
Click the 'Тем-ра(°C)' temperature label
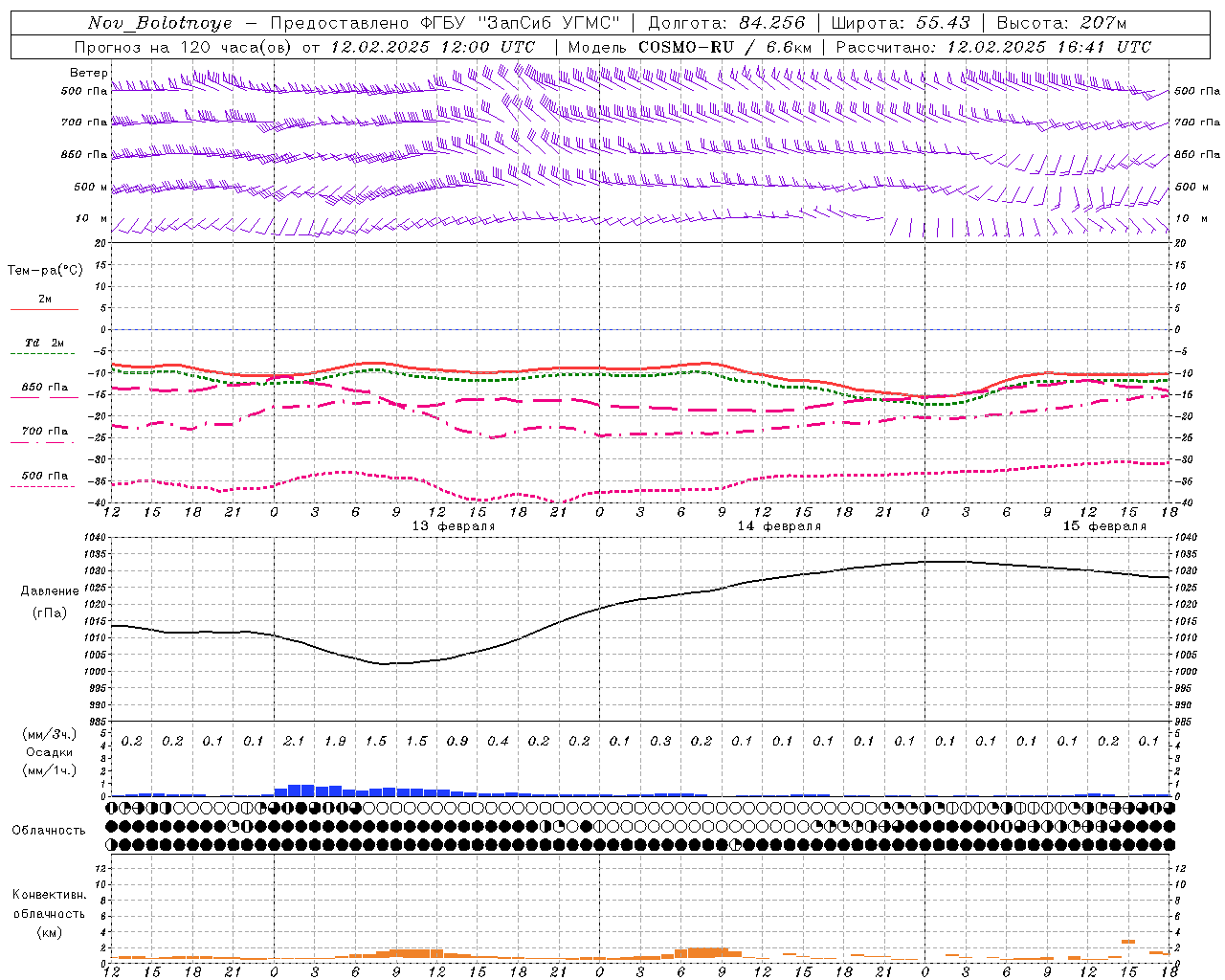click(x=45, y=271)
